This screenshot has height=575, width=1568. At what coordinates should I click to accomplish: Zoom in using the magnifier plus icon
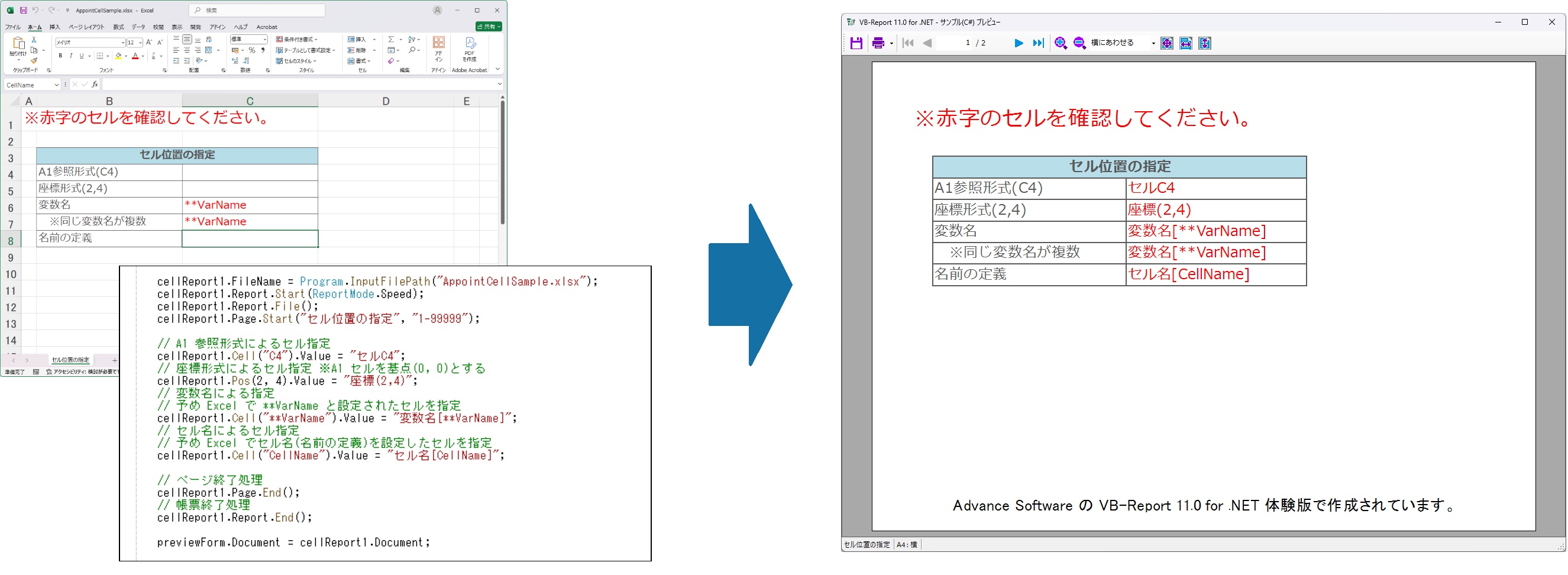[1061, 43]
